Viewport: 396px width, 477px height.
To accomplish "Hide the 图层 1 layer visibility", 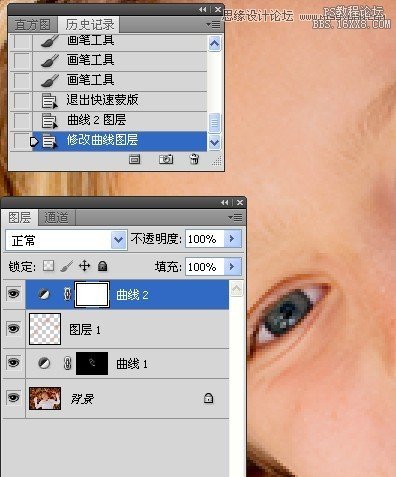I will coord(13,329).
